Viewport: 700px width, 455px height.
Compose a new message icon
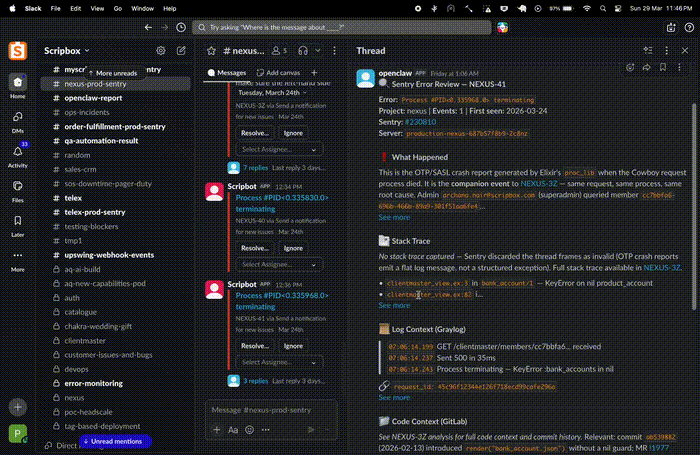(x=181, y=50)
